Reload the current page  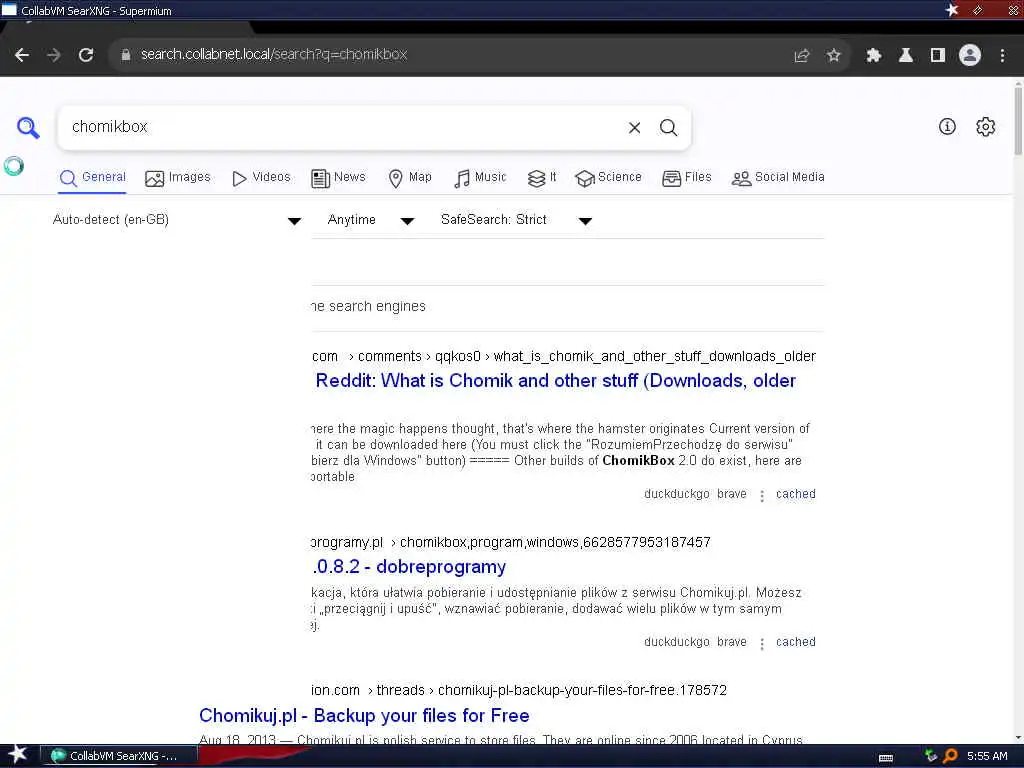[86, 55]
